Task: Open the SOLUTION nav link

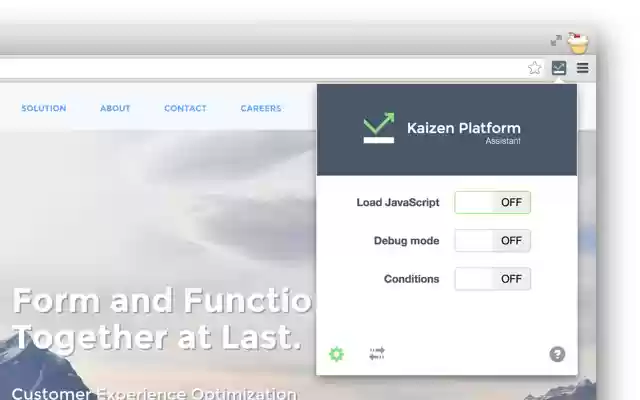Action: tap(44, 109)
